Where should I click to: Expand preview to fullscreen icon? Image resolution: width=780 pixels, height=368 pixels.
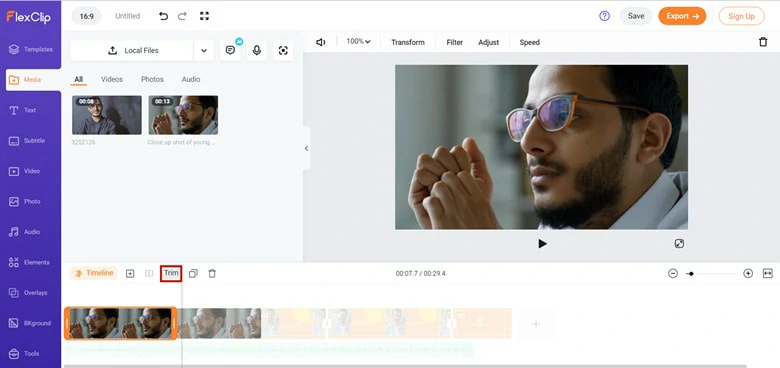pyautogui.click(x=679, y=244)
